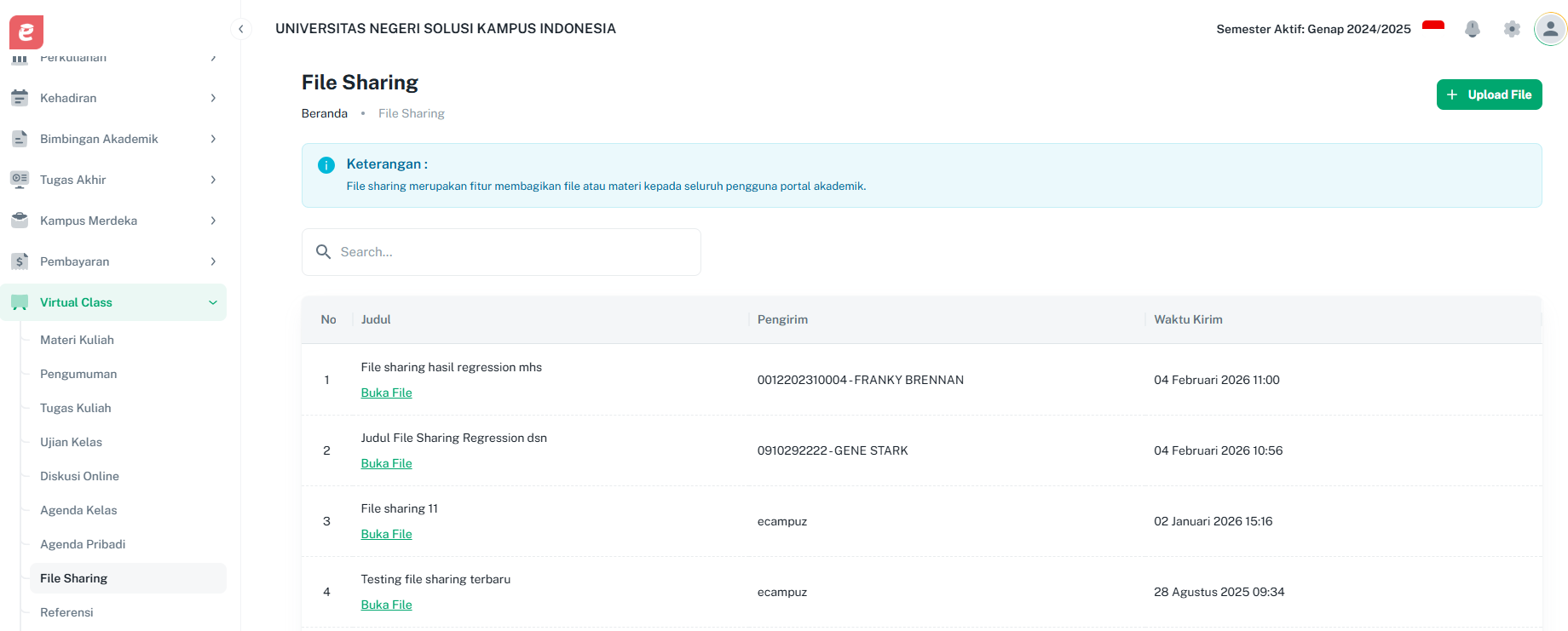Select File Sharing in sidebar
This screenshot has width=1568, height=631.
pyautogui.click(x=128, y=578)
